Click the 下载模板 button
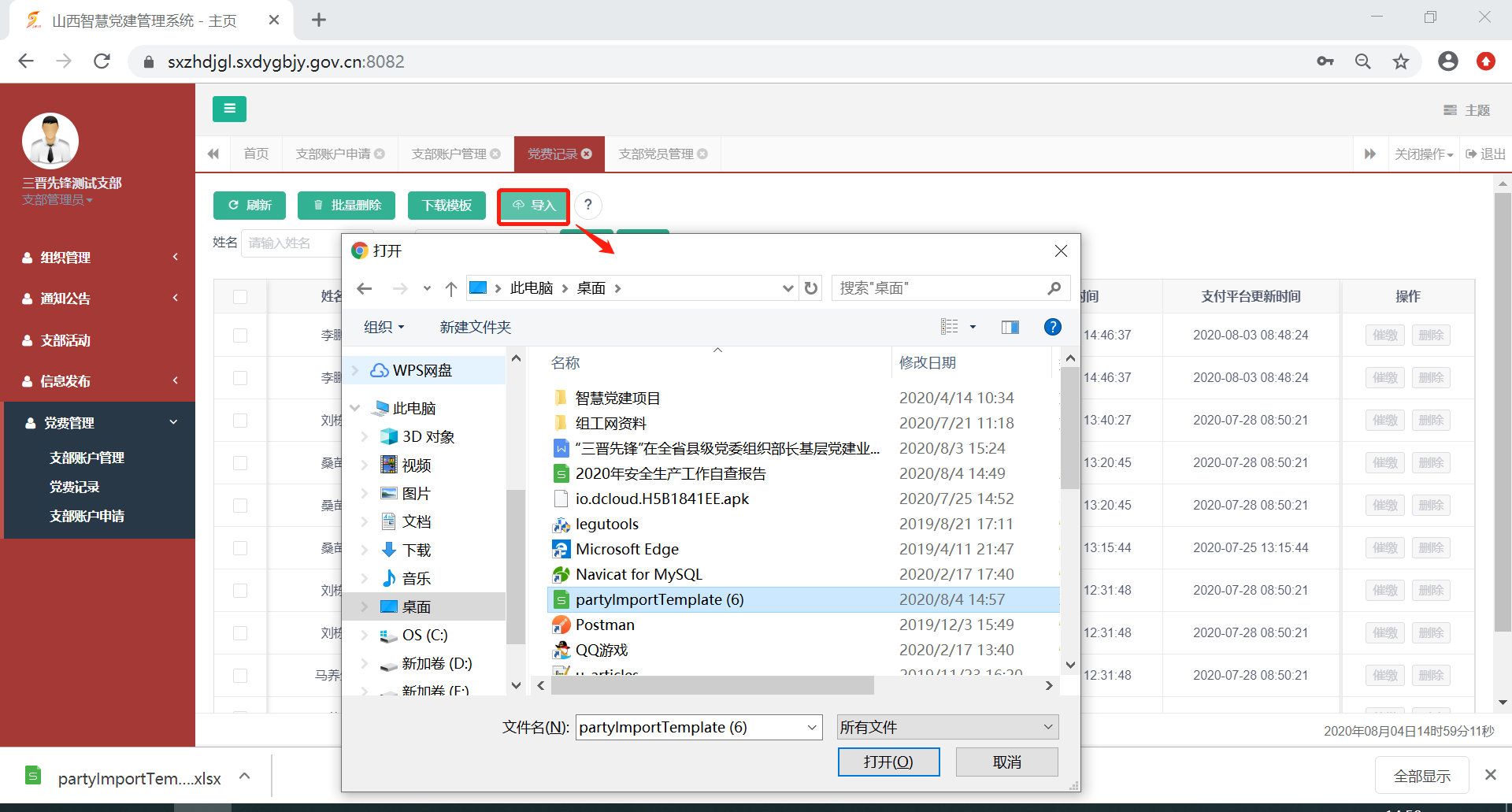 (447, 205)
